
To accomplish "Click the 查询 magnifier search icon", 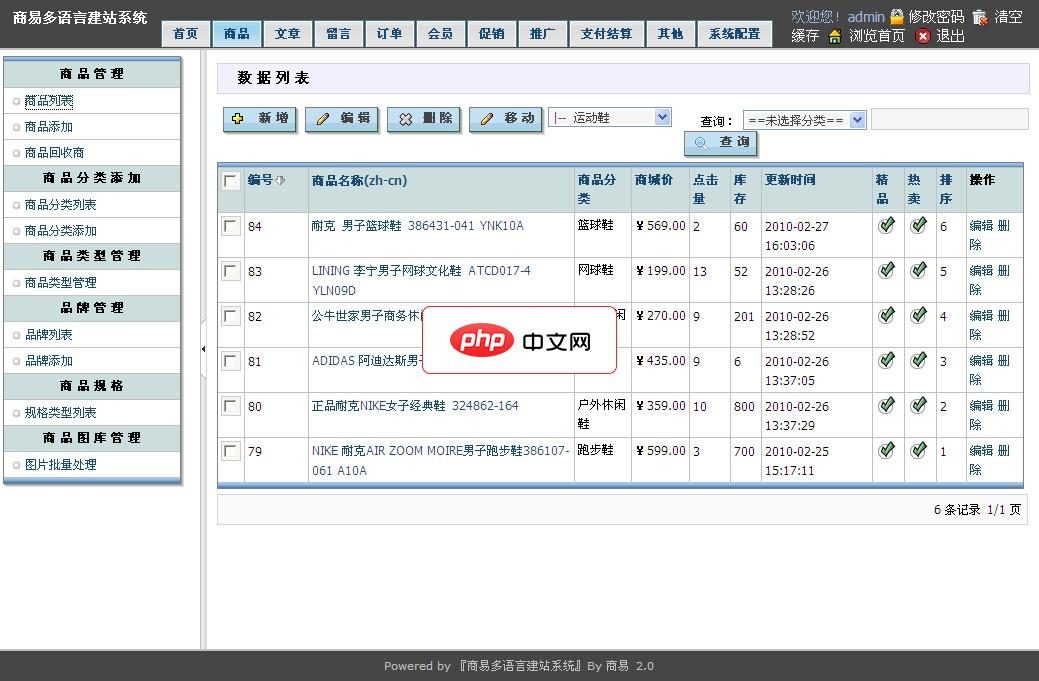I will coord(700,143).
